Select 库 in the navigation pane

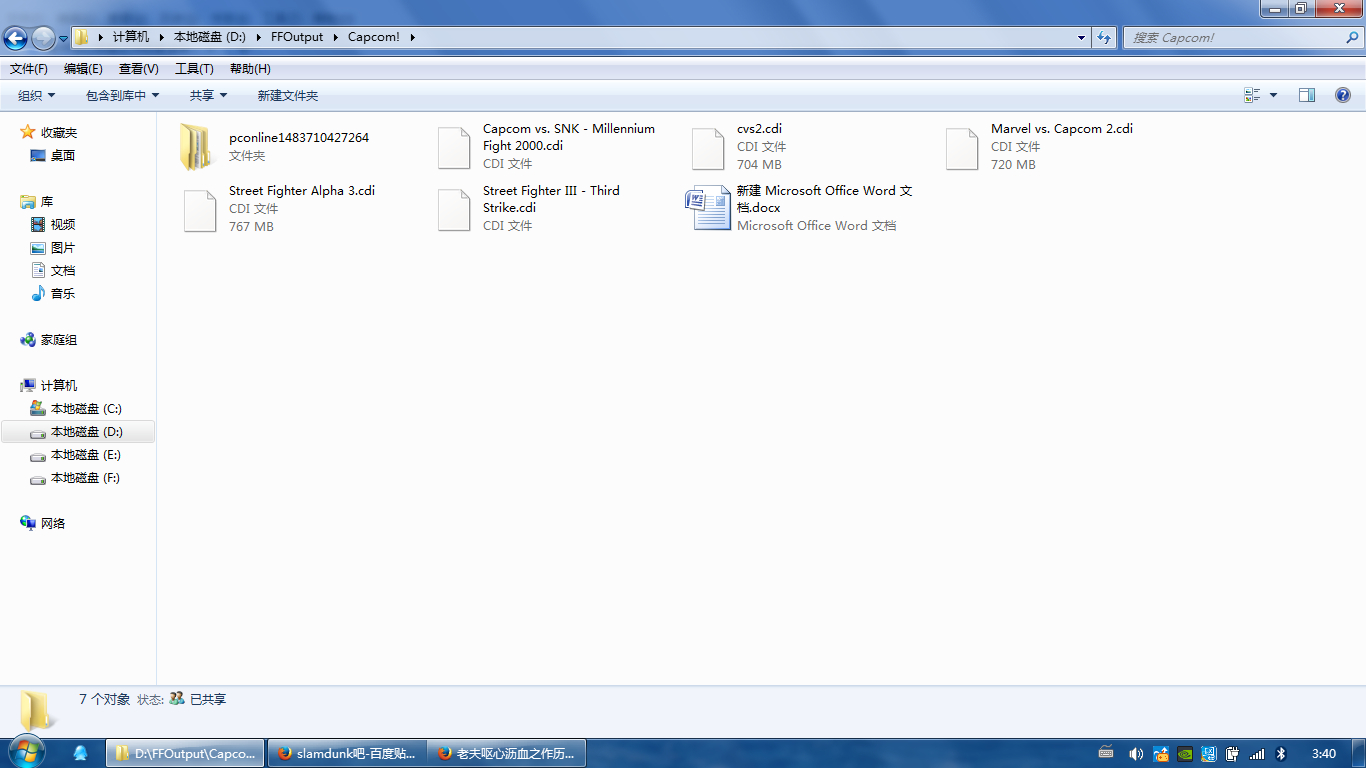point(47,201)
